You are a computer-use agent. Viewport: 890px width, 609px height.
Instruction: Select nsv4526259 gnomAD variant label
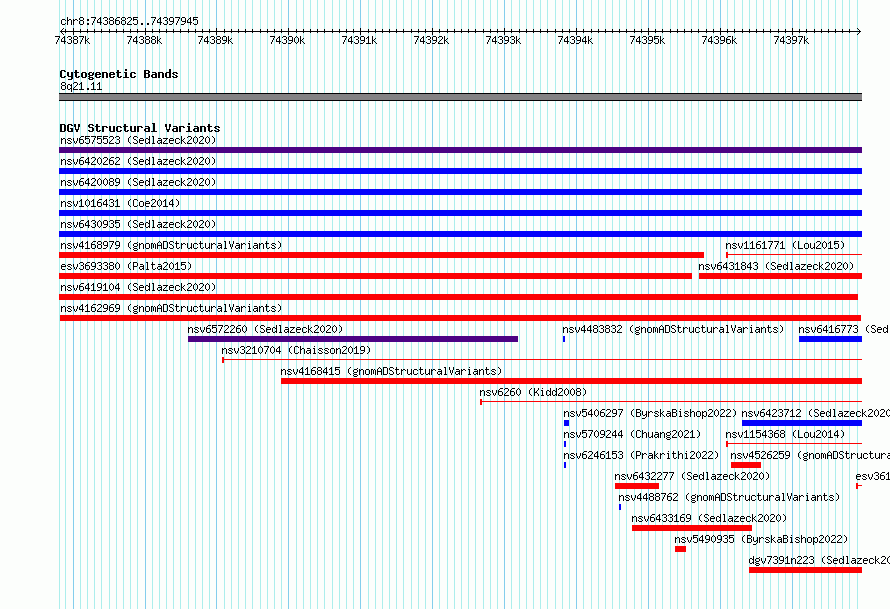click(x=809, y=455)
